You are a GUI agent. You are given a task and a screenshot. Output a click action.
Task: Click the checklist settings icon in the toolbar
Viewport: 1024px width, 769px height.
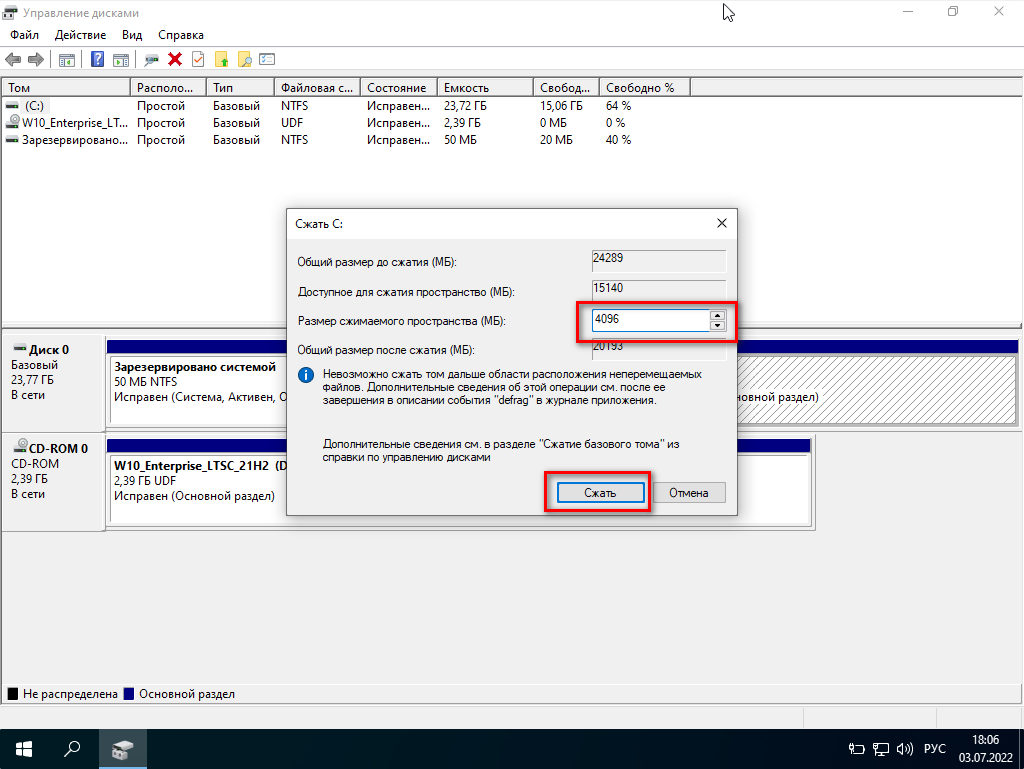point(267,60)
